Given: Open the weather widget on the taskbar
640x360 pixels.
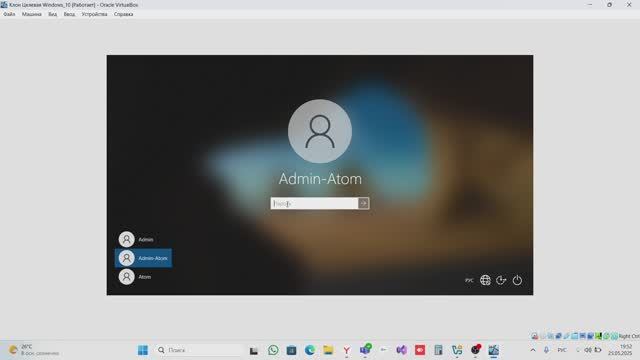Looking at the screenshot, I should point(34,350).
